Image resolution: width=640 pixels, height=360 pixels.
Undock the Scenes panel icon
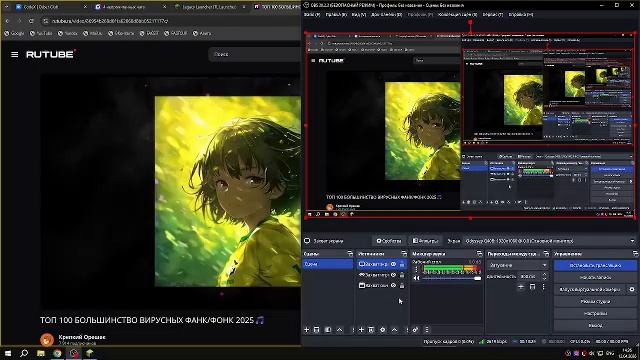[x=350, y=253]
